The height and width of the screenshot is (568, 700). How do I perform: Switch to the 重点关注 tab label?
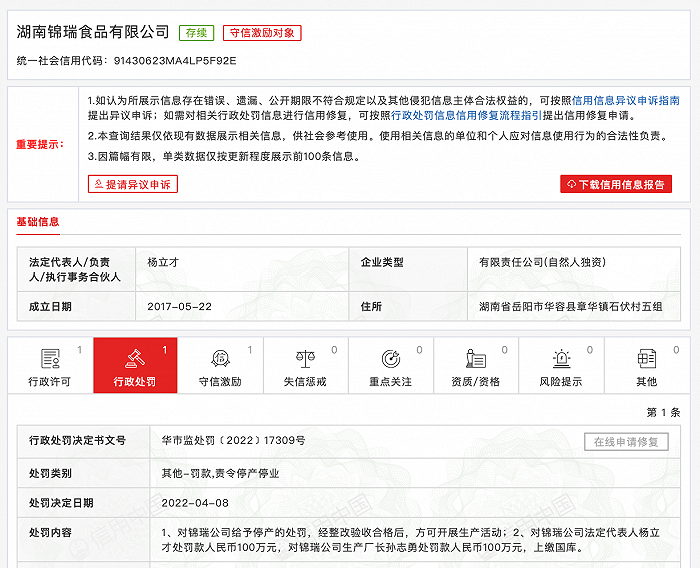point(391,382)
